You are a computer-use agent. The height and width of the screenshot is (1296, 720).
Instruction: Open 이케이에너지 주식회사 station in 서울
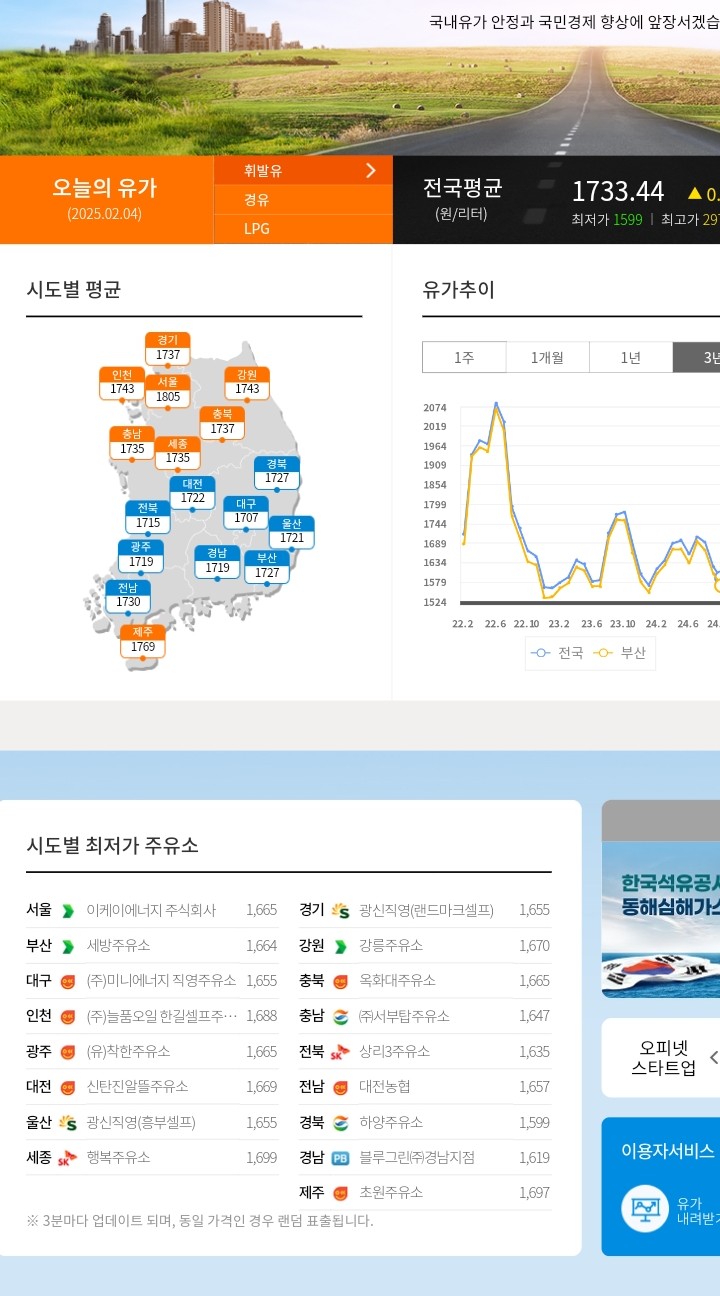tap(152, 910)
